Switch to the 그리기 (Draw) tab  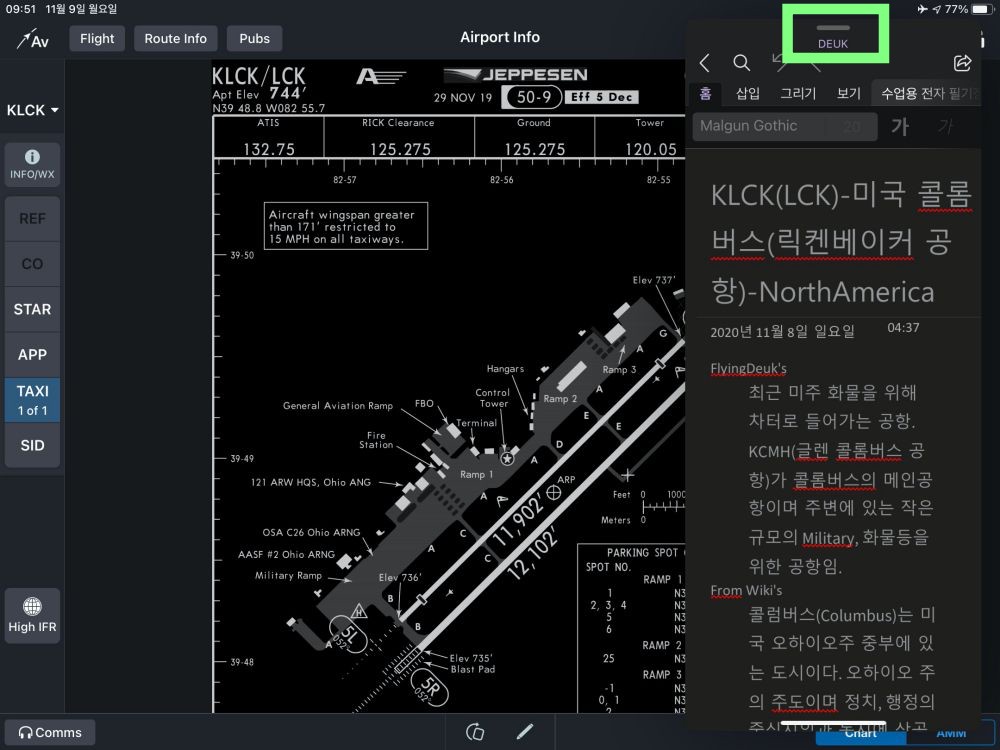pyautogui.click(x=798, y=94)
